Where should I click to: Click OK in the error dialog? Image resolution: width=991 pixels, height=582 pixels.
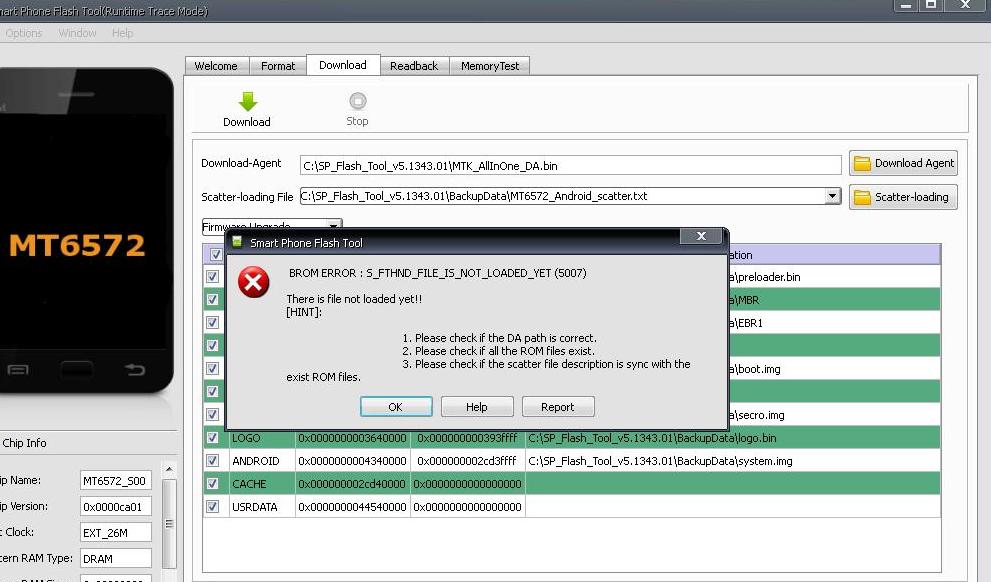(x=395, y=407)
